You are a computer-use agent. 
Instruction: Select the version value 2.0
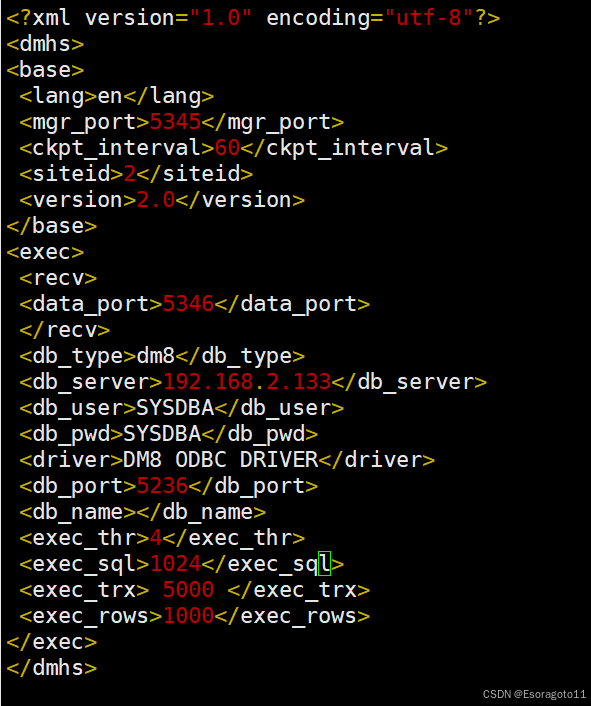pos(156,200)
